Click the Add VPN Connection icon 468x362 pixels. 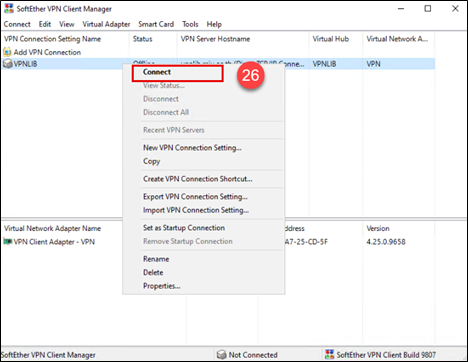[x=7, y=52]
